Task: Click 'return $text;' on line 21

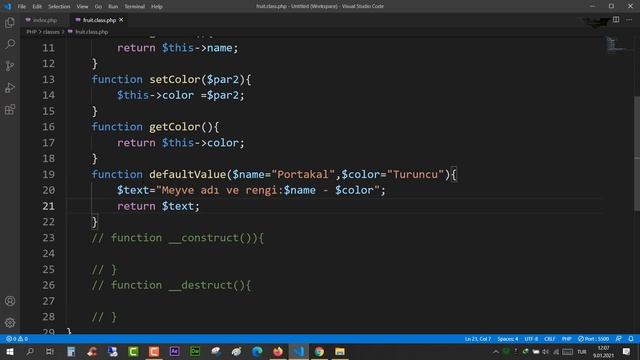Action: [158, 206]
